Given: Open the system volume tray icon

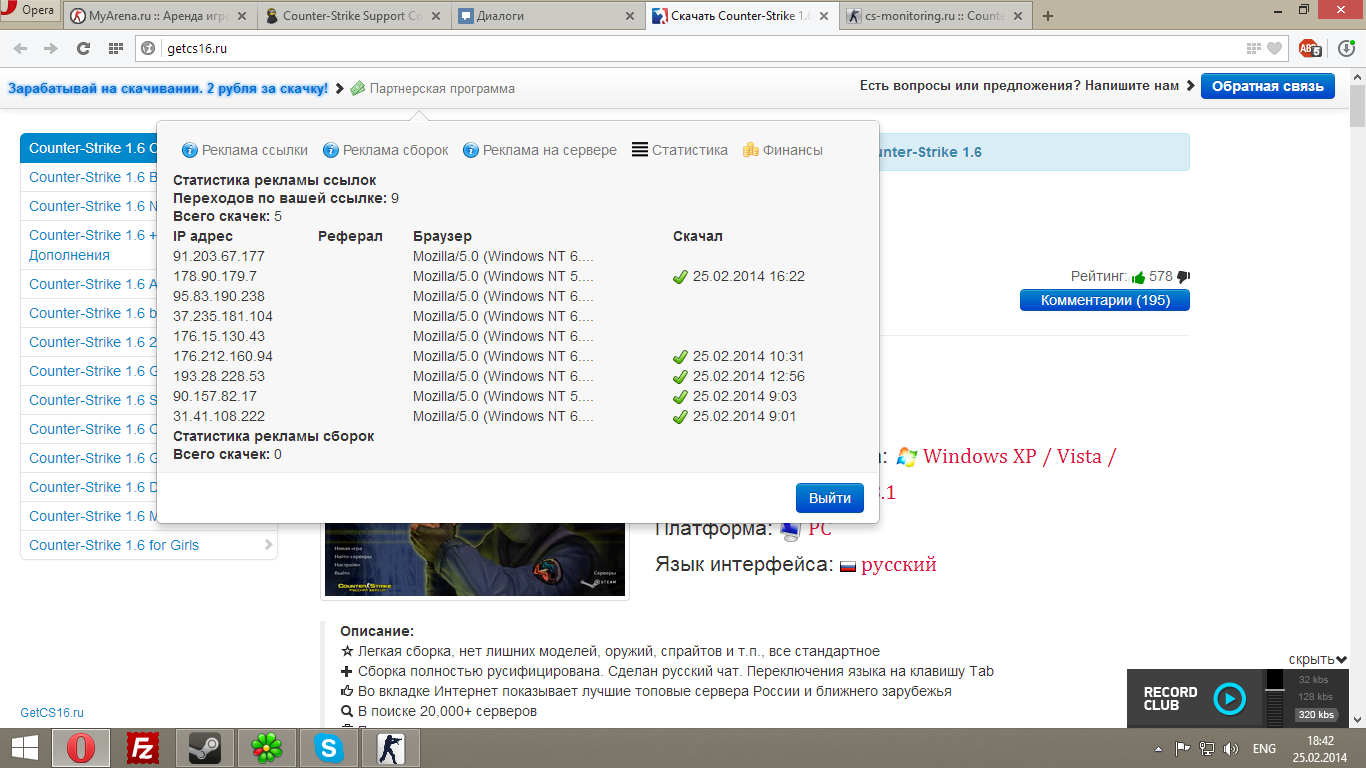Looking at the screenshot, I should click(1231, 748).
